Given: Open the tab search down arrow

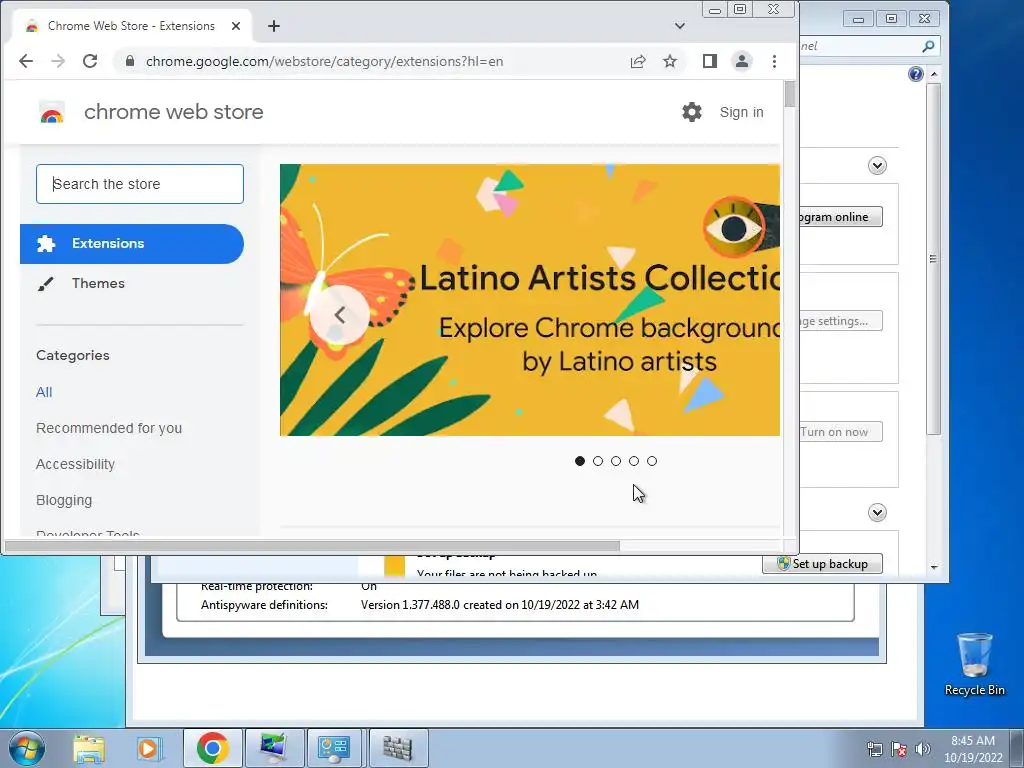Looking at the screenshot, I should point(680,26).
